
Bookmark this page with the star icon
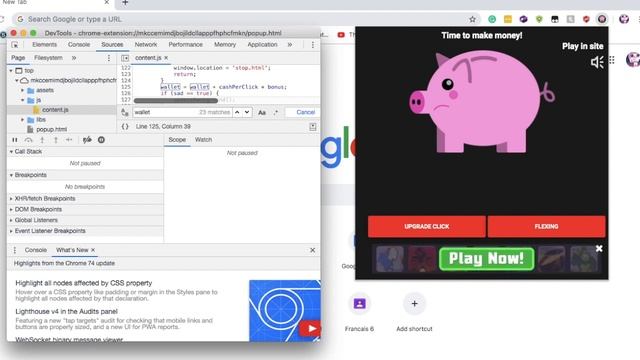click(x=472, y=19)
